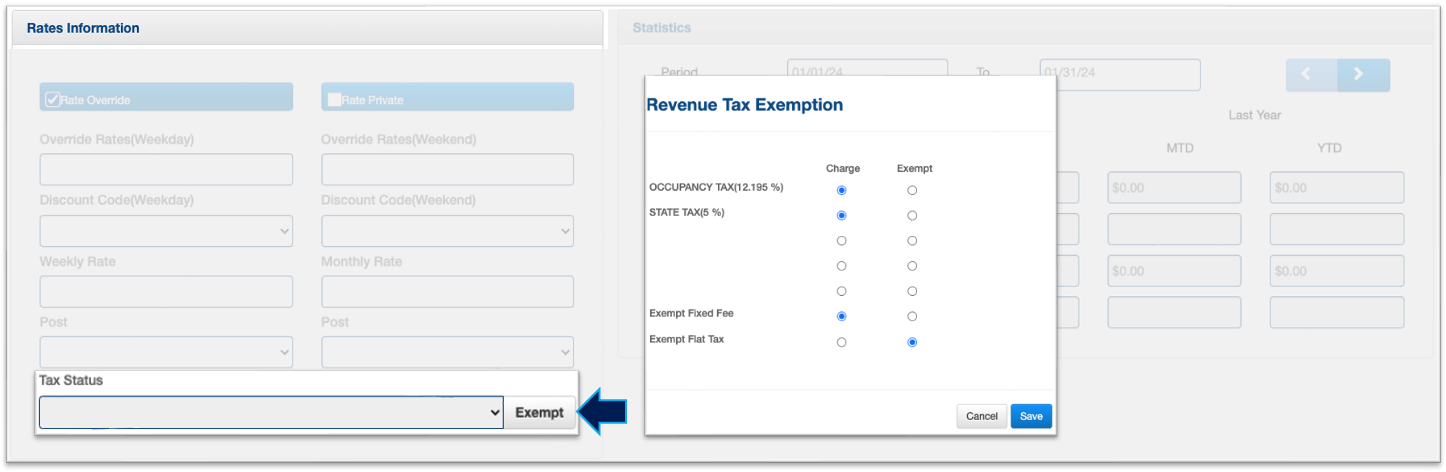Cancel the Revenue Tax Exemption dialog
This screenshot has height=472, width=1446.
tap(981, 416)
